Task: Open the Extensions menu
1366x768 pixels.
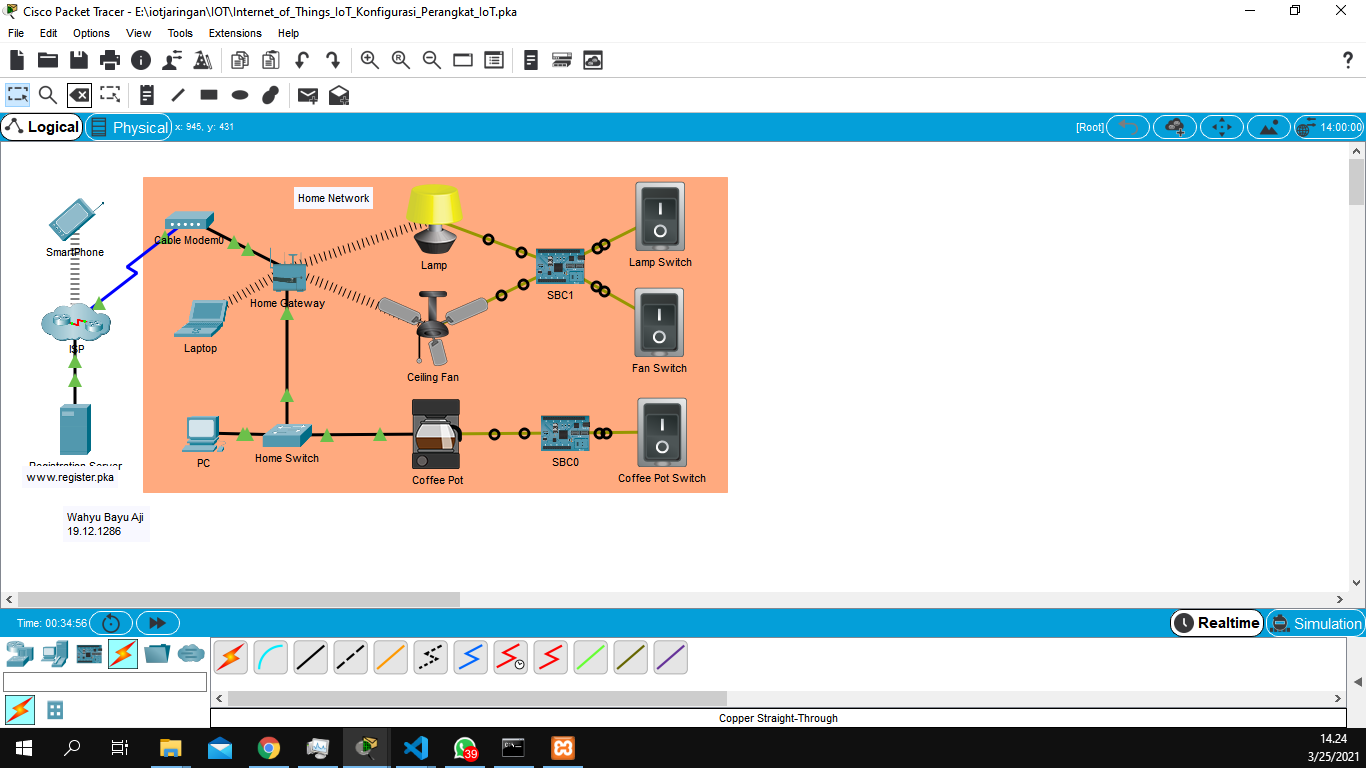Action: 235,33
